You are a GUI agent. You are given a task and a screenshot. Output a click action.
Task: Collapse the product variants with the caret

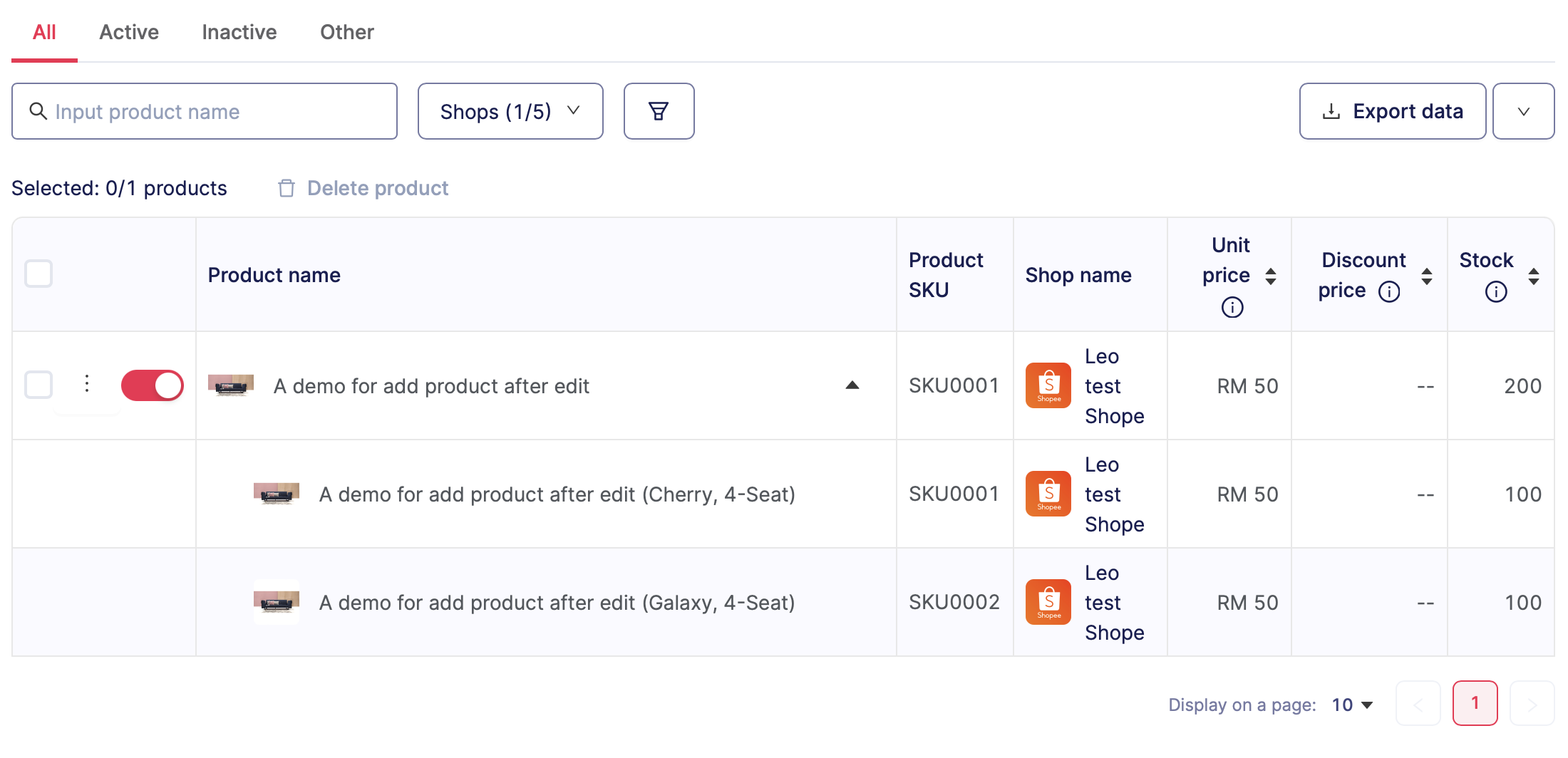point(852,385)
